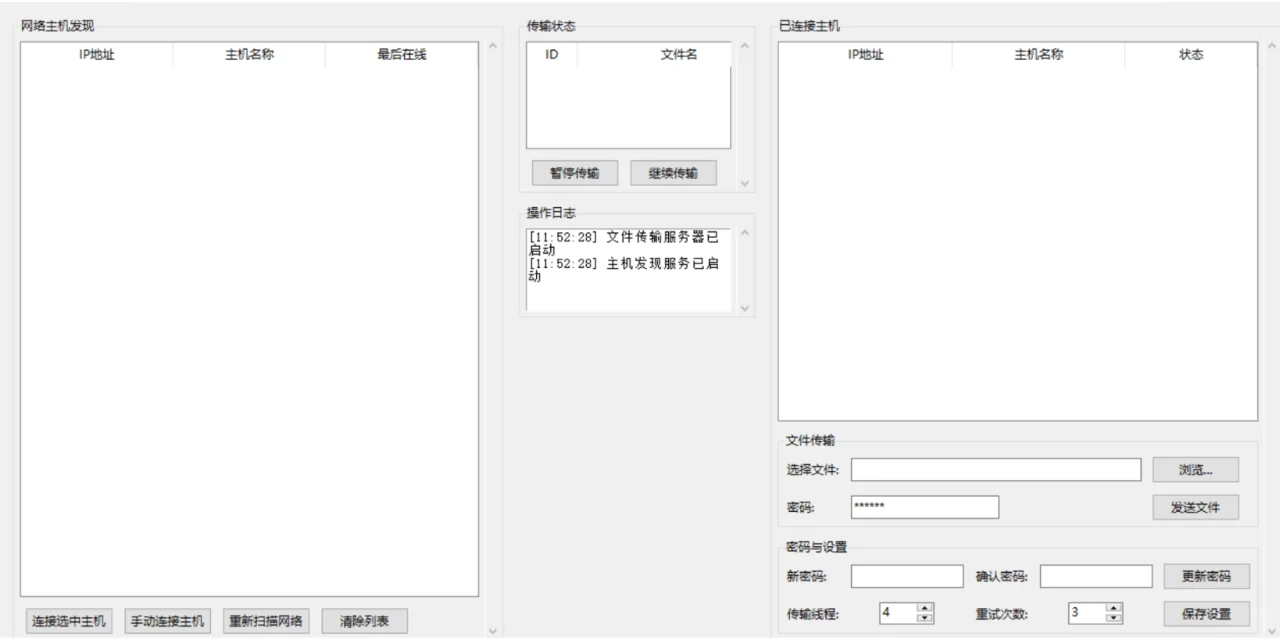The height and width of the screenshot is (640, 1280).
Task: Click 重新扫描网络 to rescan the network
Action: [x=266, y=620]
